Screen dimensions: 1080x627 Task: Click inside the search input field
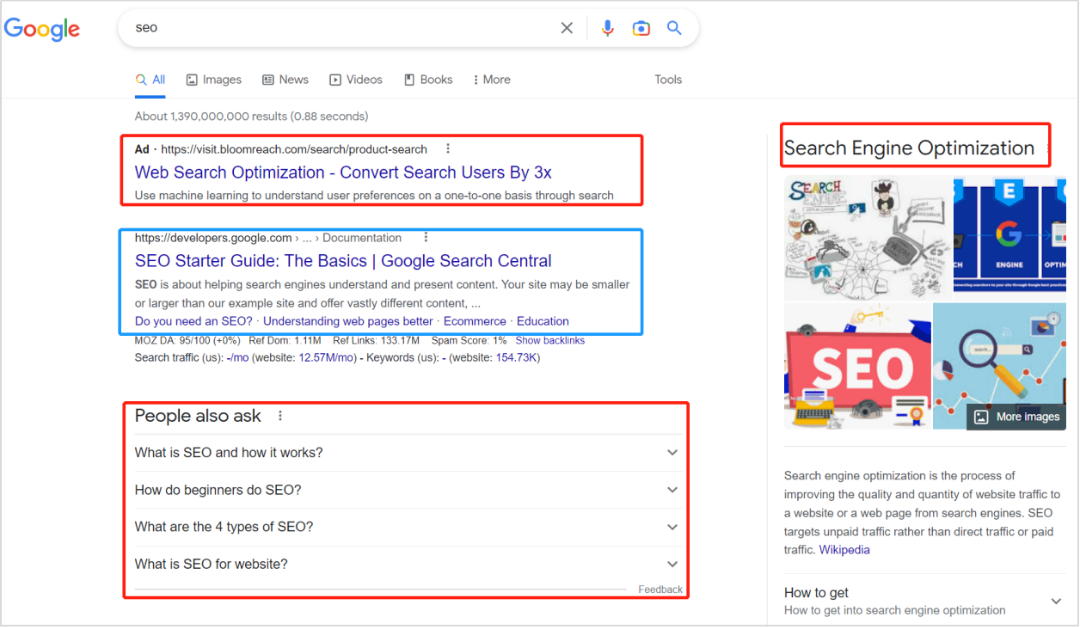click(340, 28)
